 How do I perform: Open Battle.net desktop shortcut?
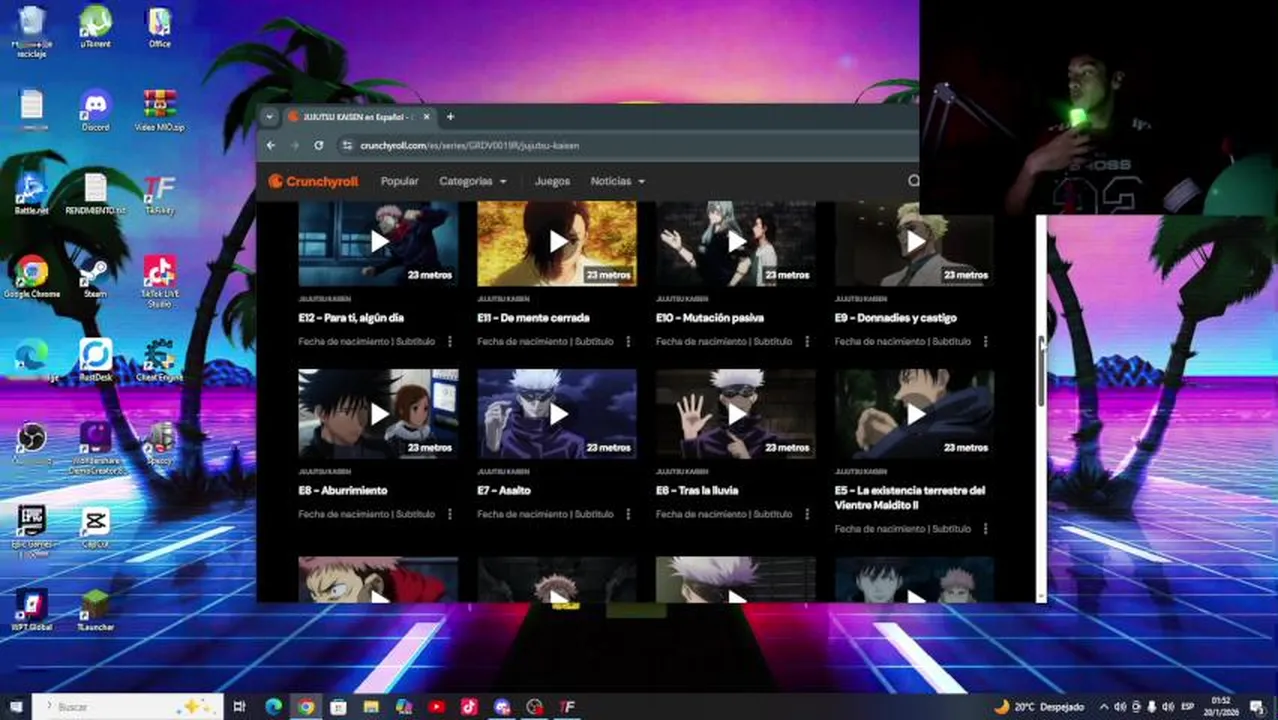31,194
